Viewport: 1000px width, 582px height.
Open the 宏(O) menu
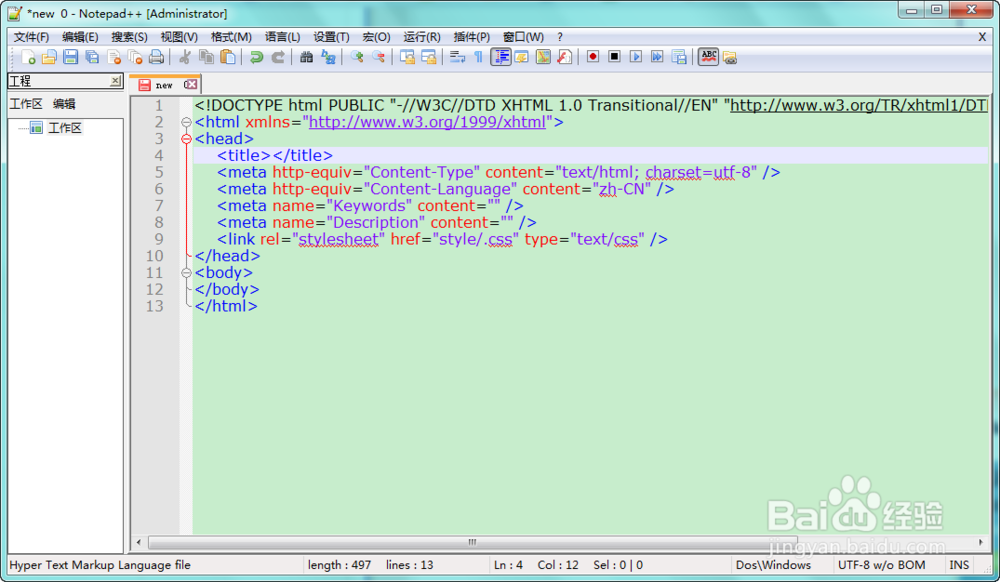click(376, 37)
